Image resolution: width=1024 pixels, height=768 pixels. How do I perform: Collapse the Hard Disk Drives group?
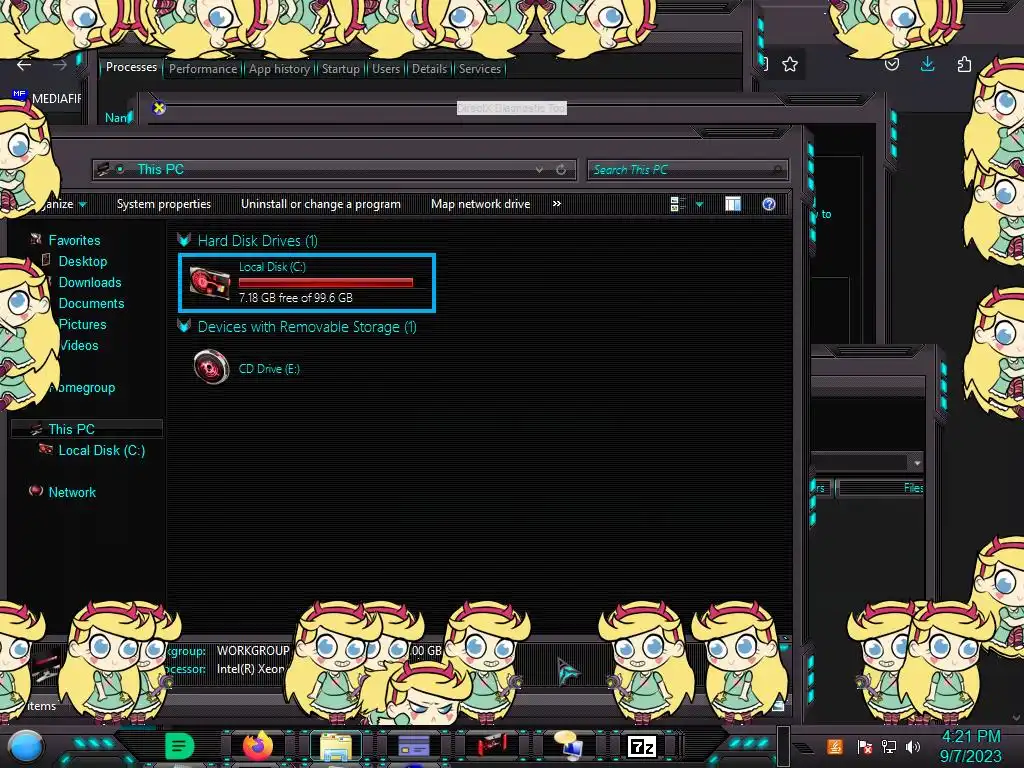coord(184,240)
